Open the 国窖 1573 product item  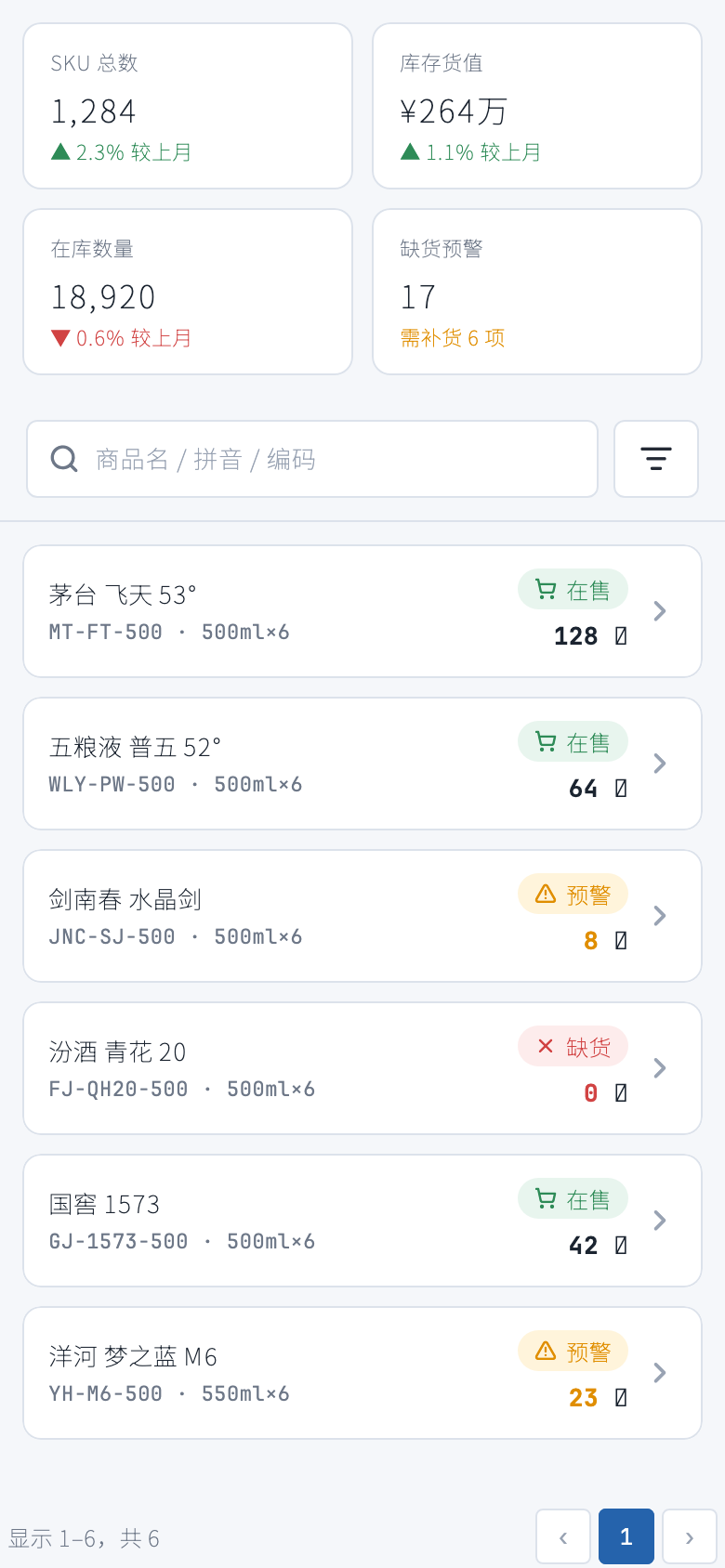tap(362, 1221)
